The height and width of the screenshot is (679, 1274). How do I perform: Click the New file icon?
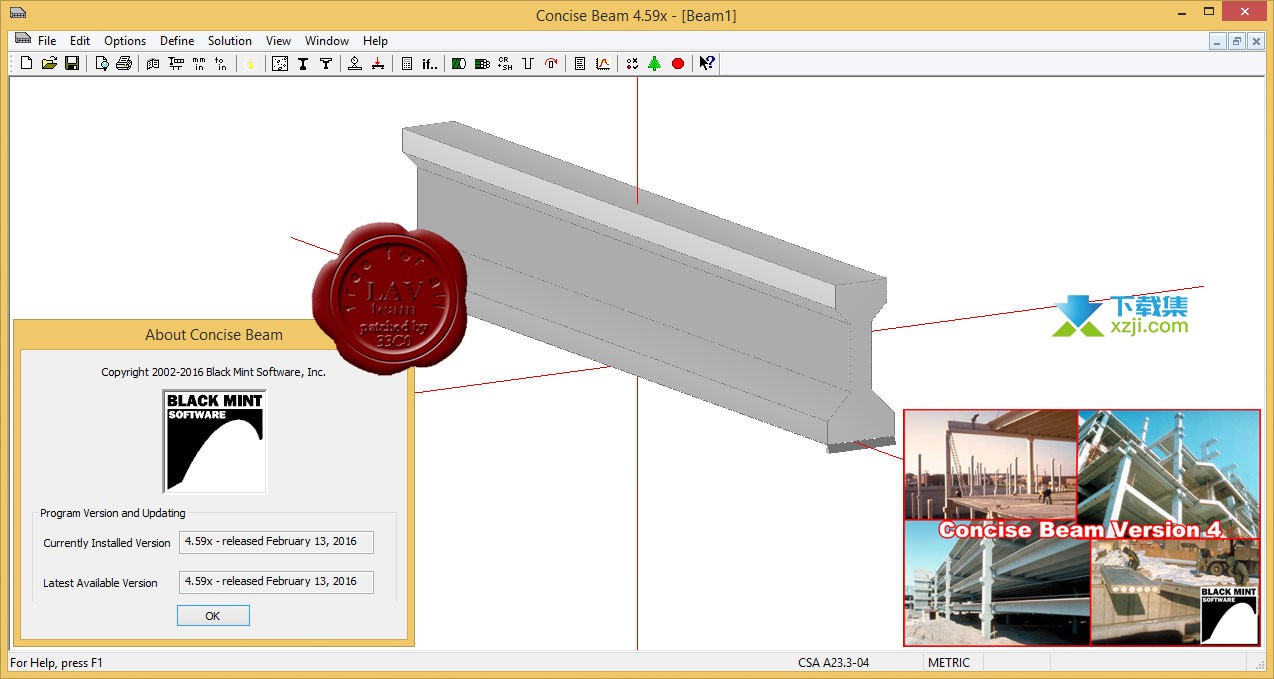(x=27, y=64)
